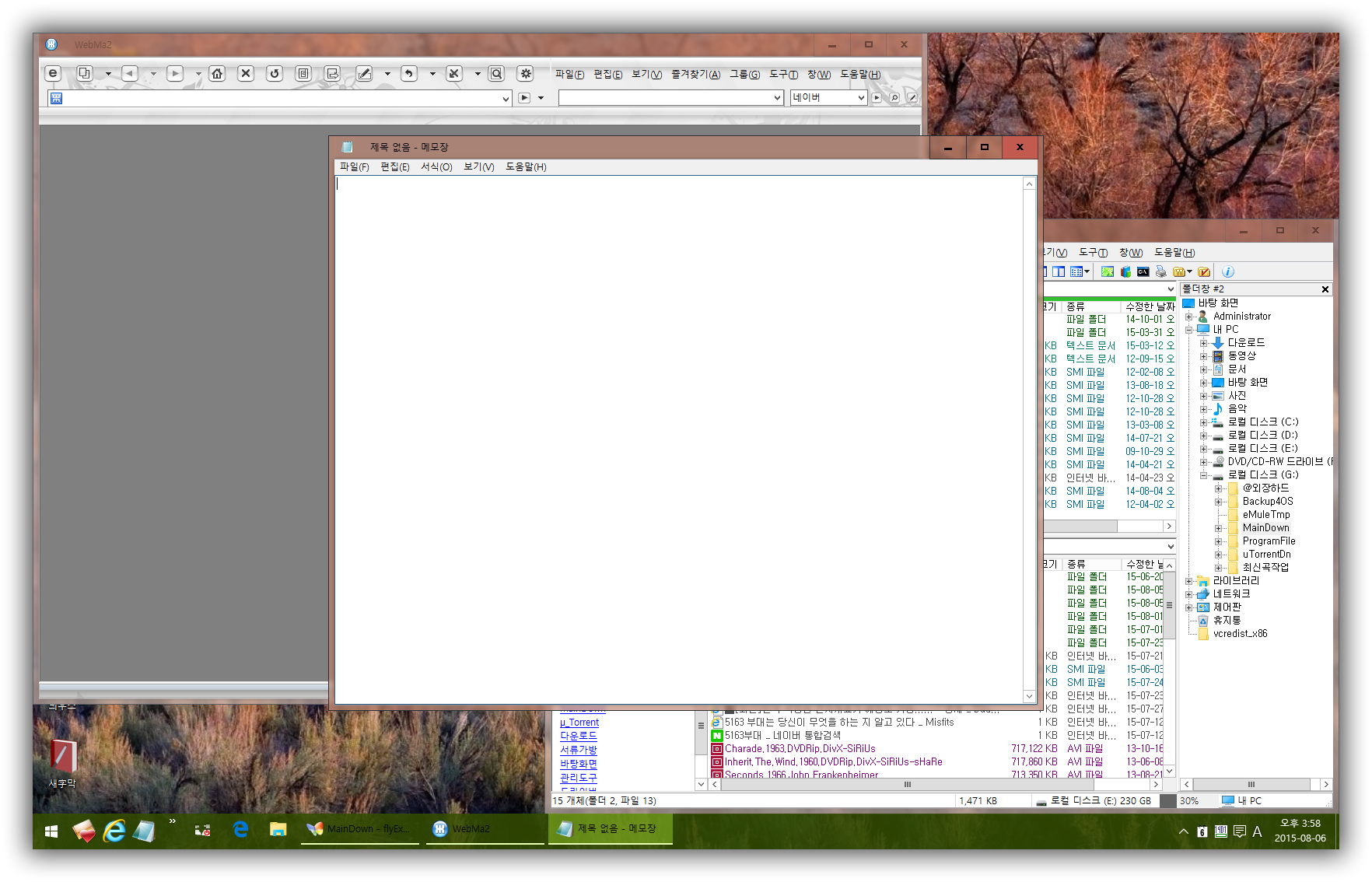Open the dropdown arrow beside WebMa2 back button
The width and height of the screenshot is (1372, 882).
(153, 74)
